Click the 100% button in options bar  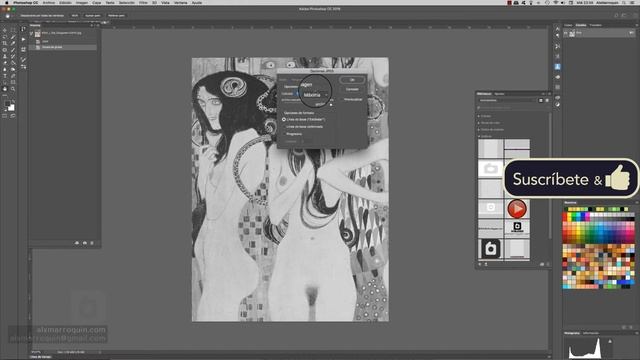[x=75, y=16]
